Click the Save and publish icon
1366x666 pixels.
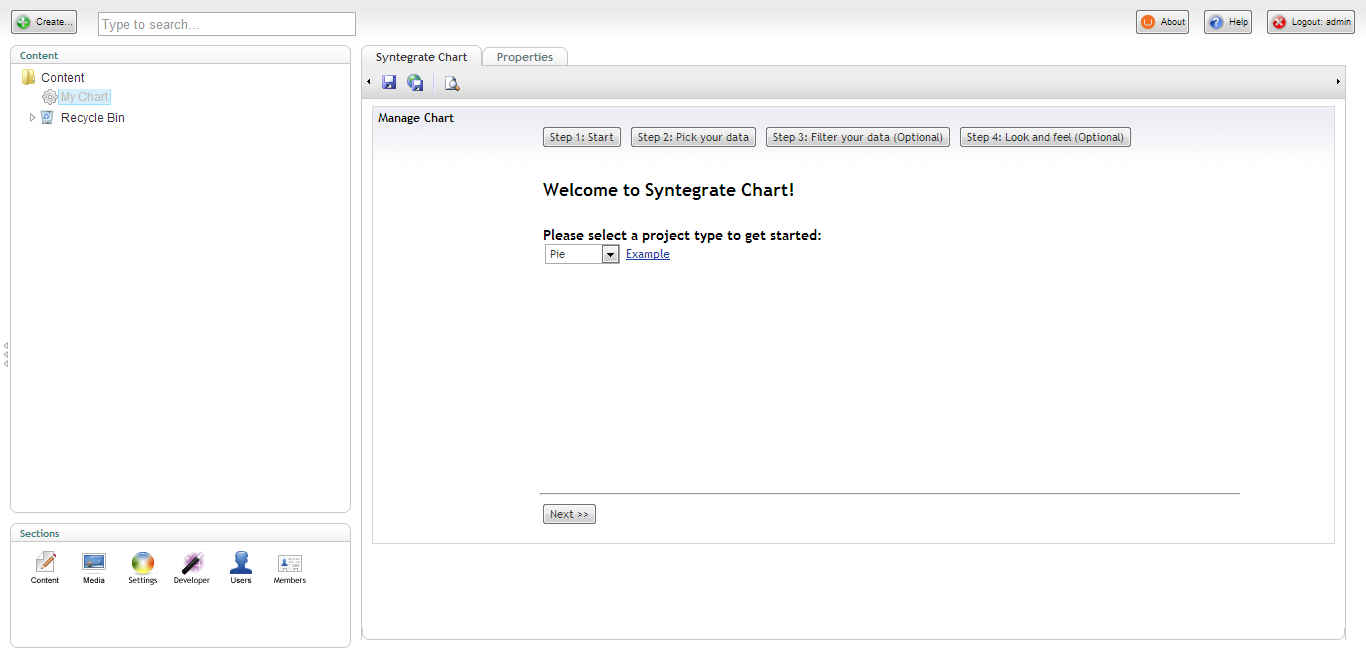click(415, 83)
